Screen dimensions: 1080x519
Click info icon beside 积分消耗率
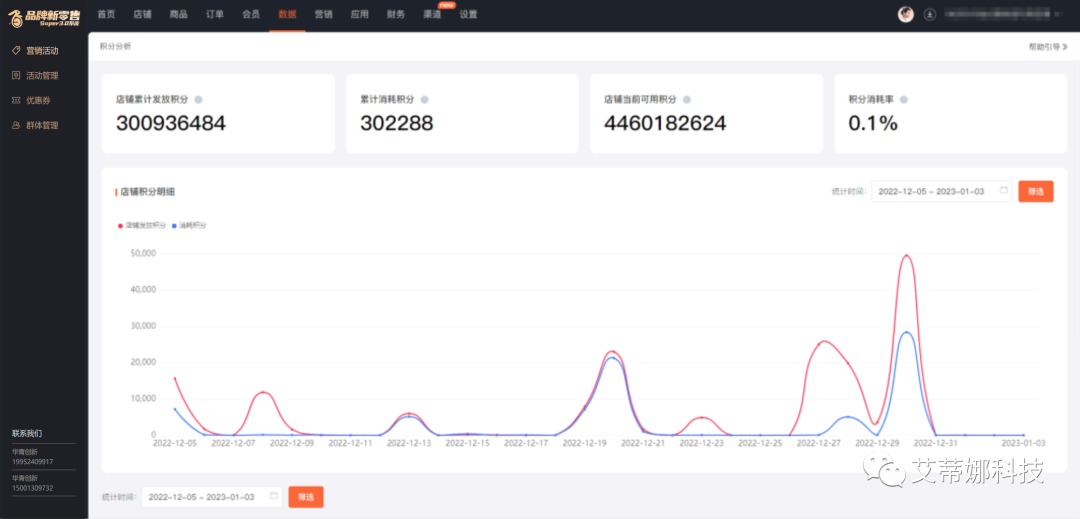(904, 99)
